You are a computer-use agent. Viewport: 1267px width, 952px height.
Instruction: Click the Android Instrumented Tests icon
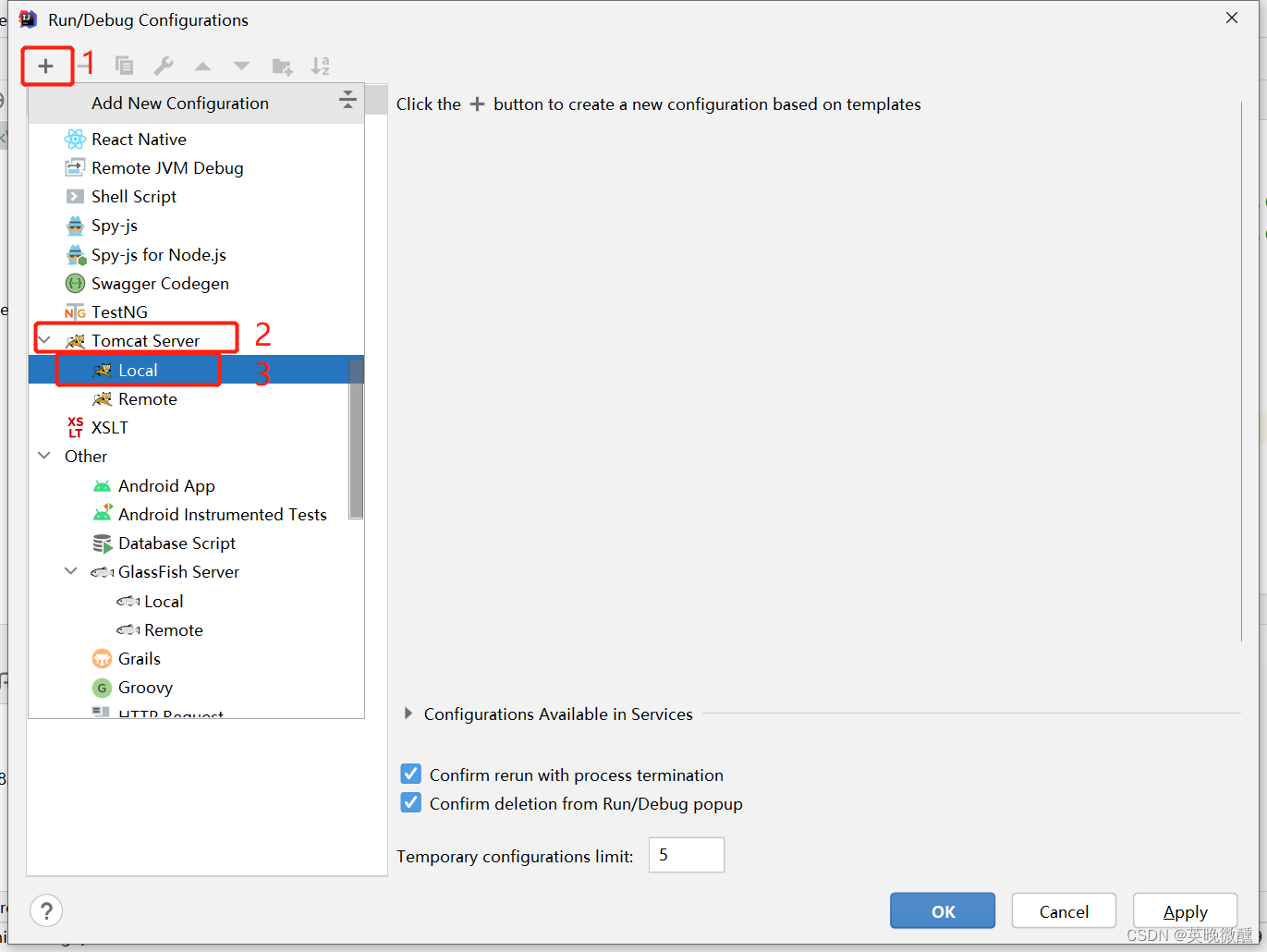103,514
